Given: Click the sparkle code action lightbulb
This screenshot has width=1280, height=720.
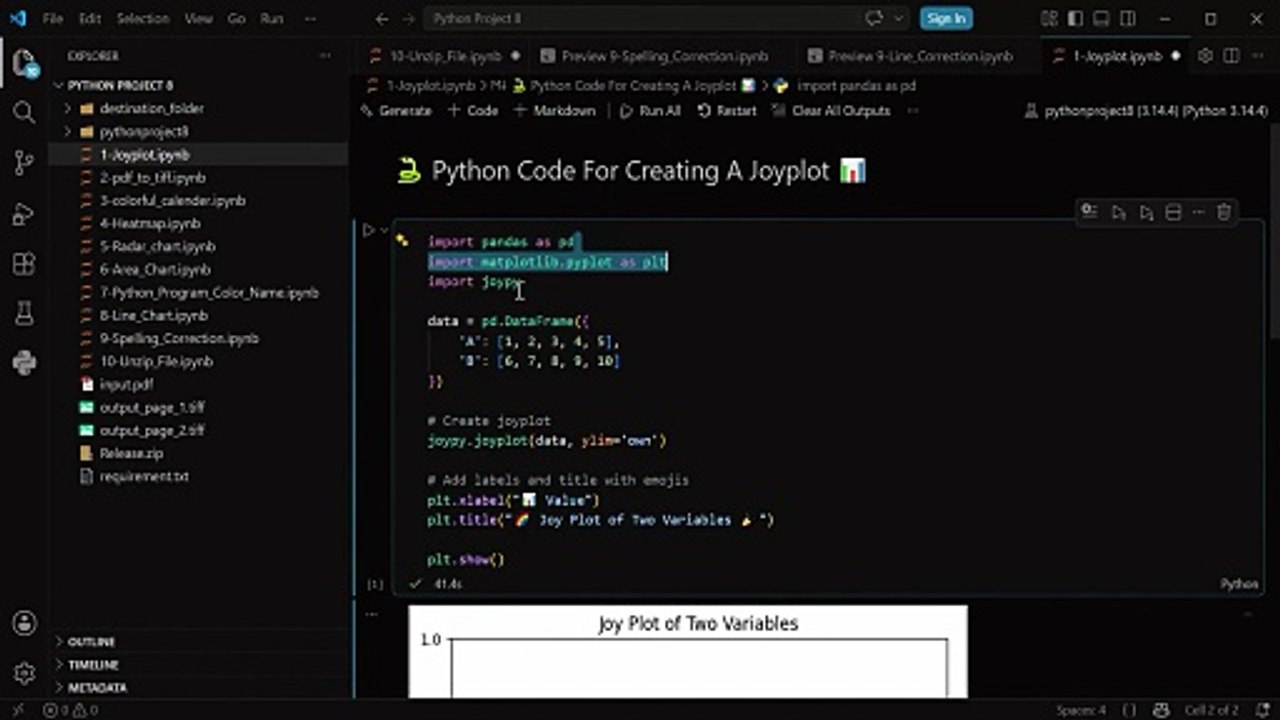Looking at the screenshot, I should [402, 240].
